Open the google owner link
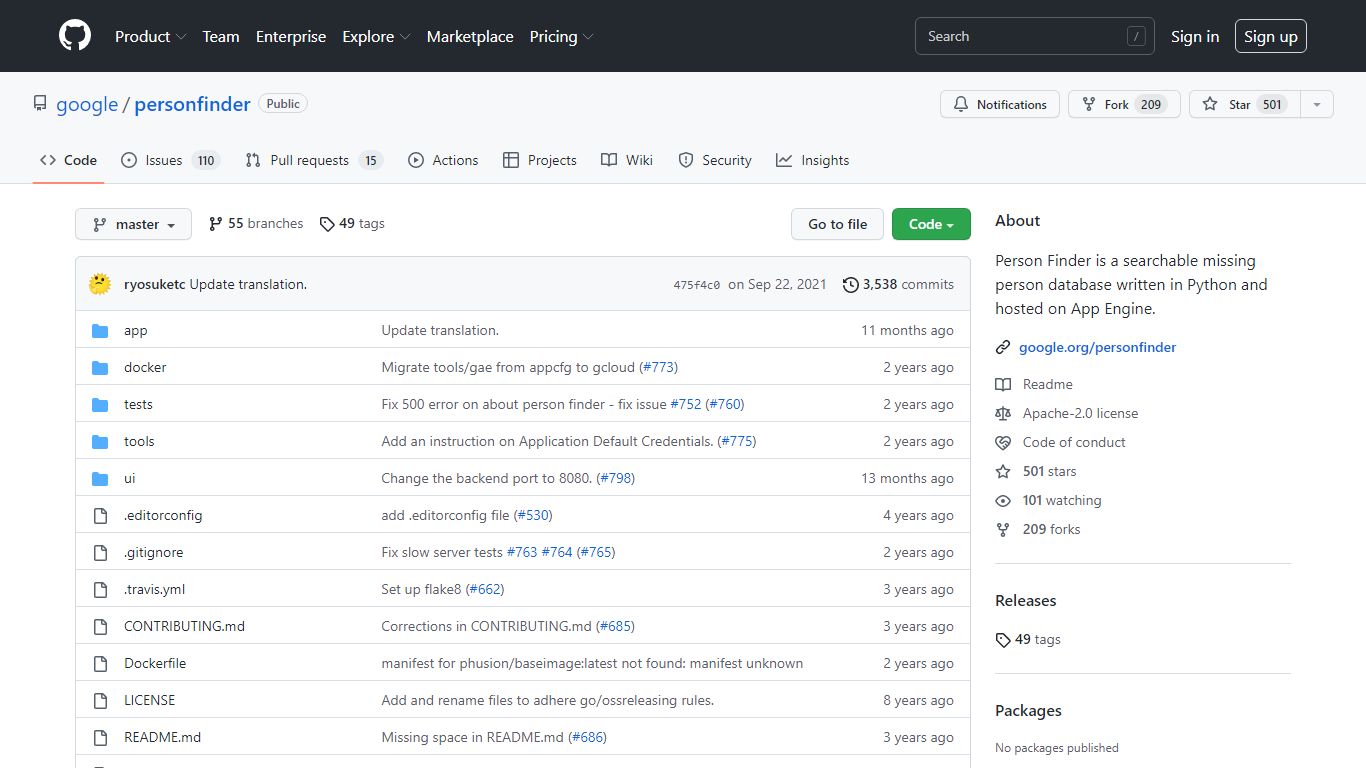 point(87,104)
